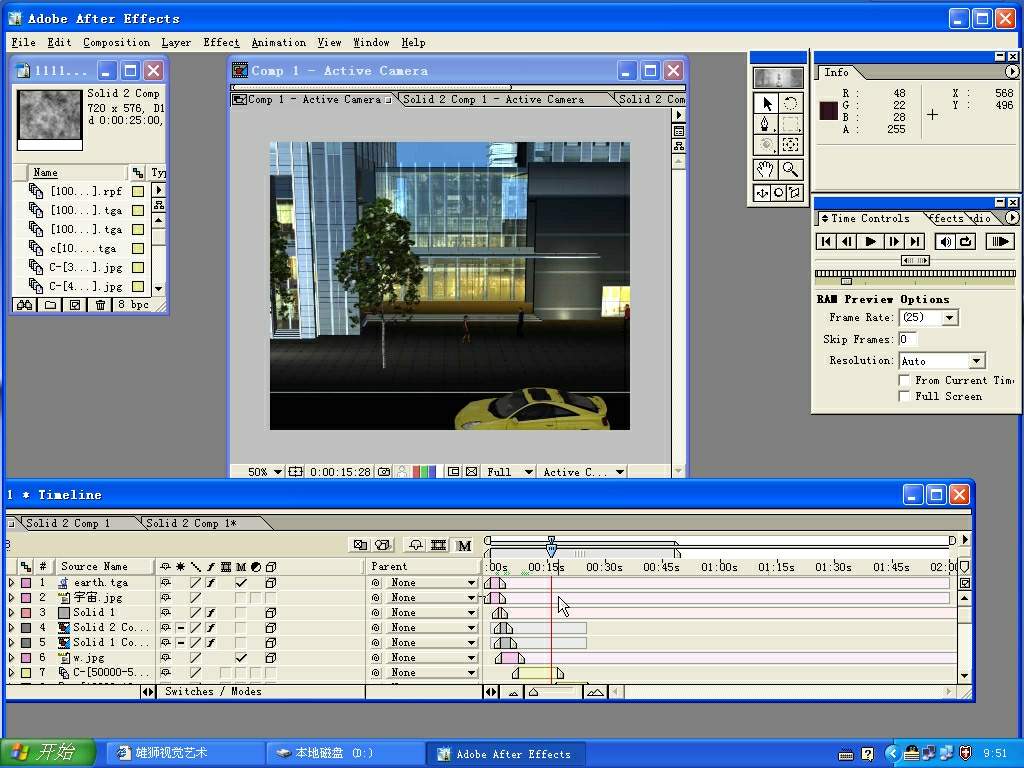The image size is (1024, 768).
Task: Select the Zoom magnifier tool
Action: (791, 170)
